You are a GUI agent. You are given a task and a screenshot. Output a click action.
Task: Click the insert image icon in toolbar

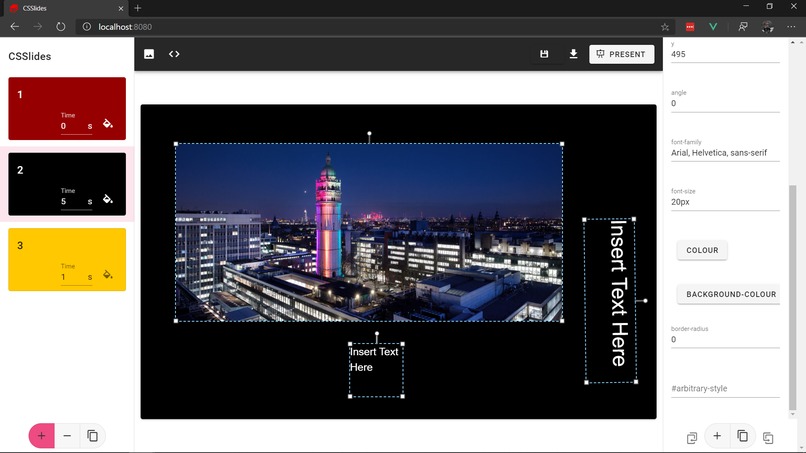[149, 54]
